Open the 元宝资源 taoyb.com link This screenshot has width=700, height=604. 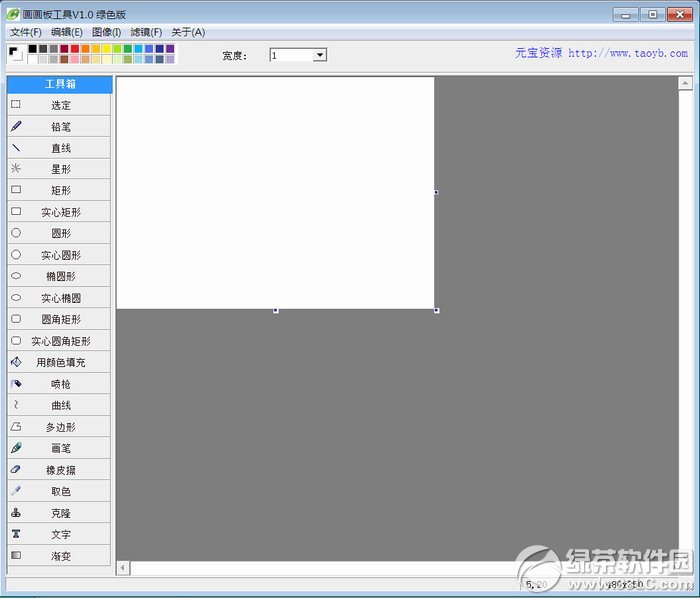601,53
